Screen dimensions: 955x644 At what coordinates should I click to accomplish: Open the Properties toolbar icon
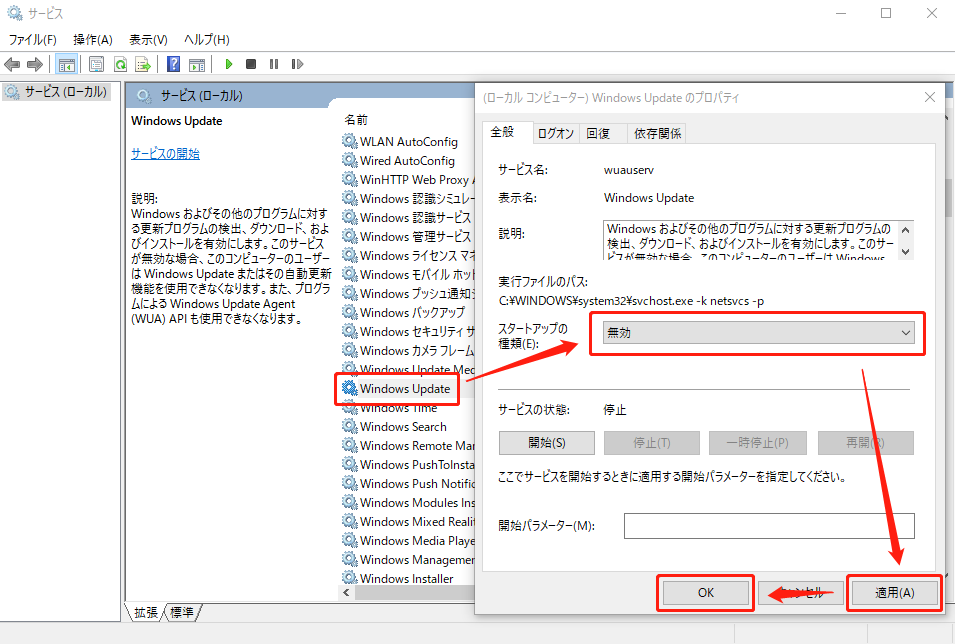click(96, 64)
